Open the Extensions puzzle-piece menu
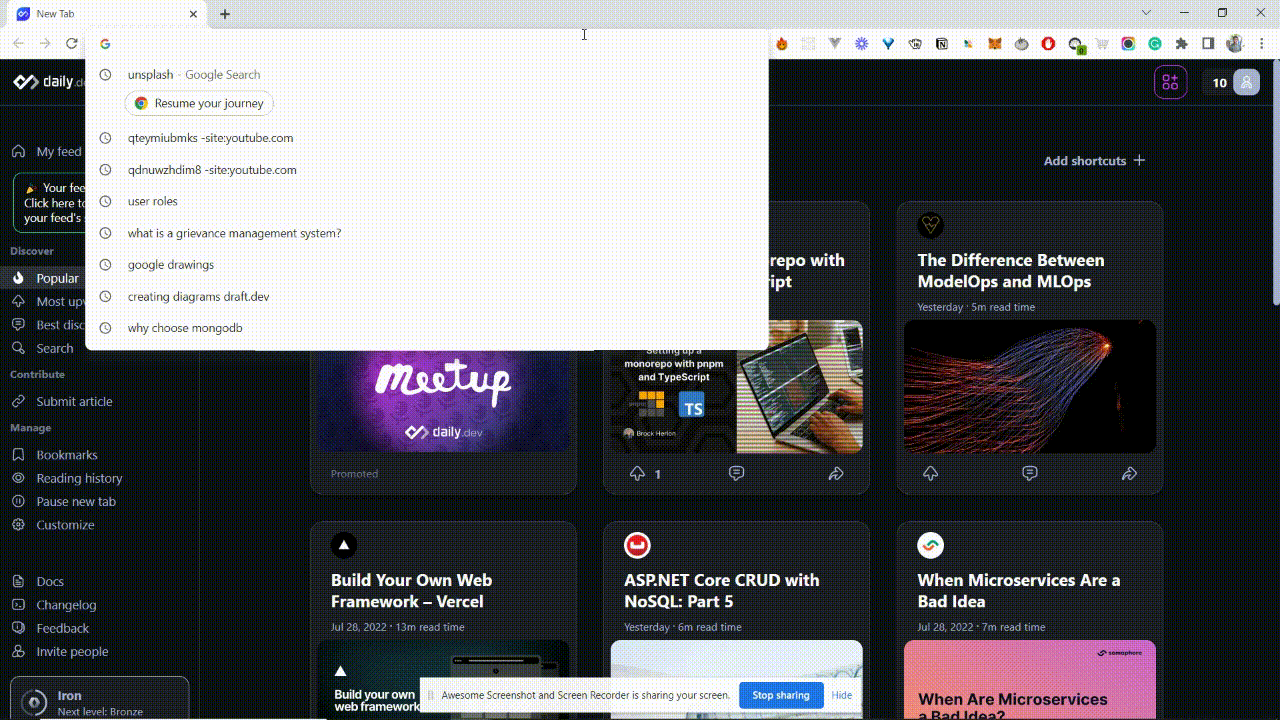The height and width of the screenshot is (720, 1280). pyautogui.click(x=1182, y=44)
